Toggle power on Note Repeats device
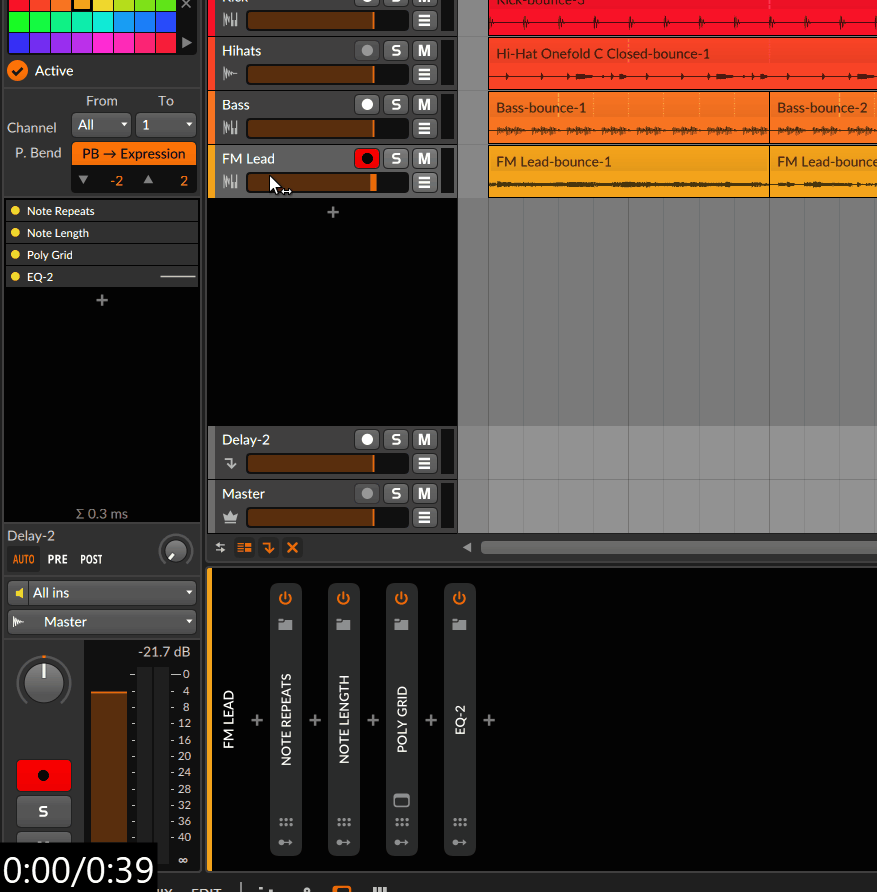The image size is (877, 892). pos(286,598)
